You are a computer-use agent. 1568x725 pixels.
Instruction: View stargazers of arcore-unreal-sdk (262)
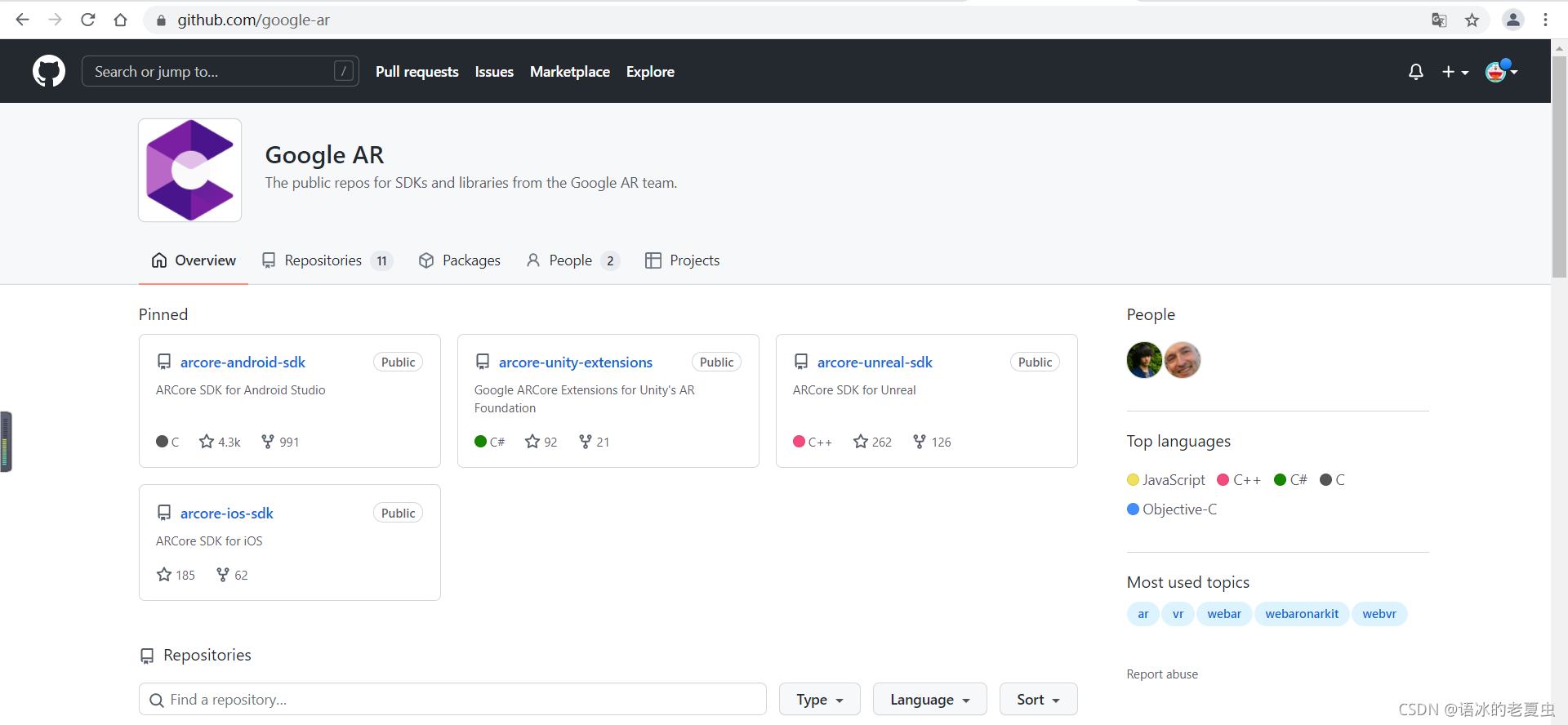pyautogui.click(x=872, y=442)
